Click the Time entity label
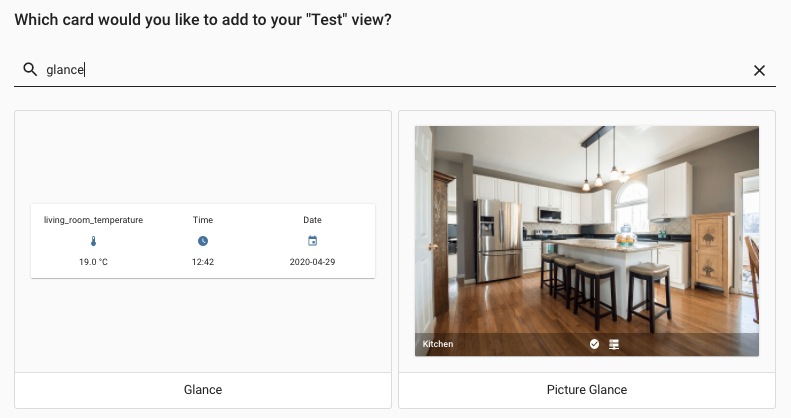791x418 pixels. click(x=203, y=220)
